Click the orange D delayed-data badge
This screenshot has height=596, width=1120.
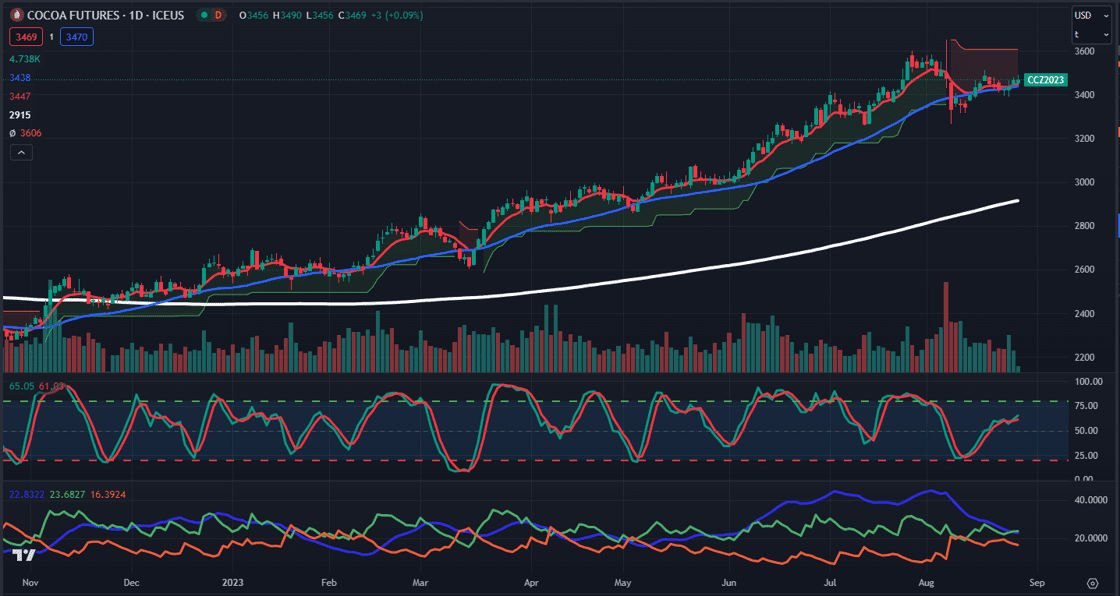pos(221,14)
